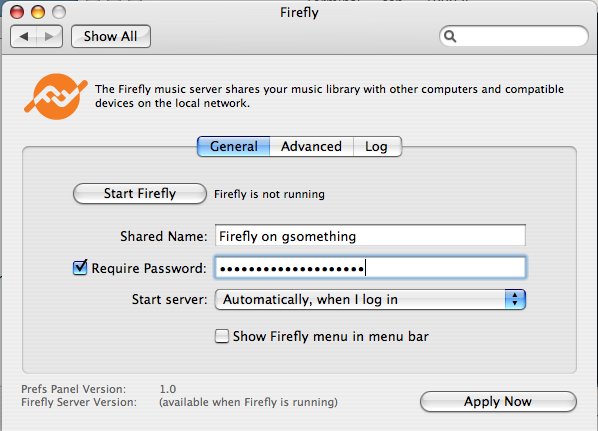Click the yellow minimize window button
The image size is (598, 431).
[x=38, y=12]
